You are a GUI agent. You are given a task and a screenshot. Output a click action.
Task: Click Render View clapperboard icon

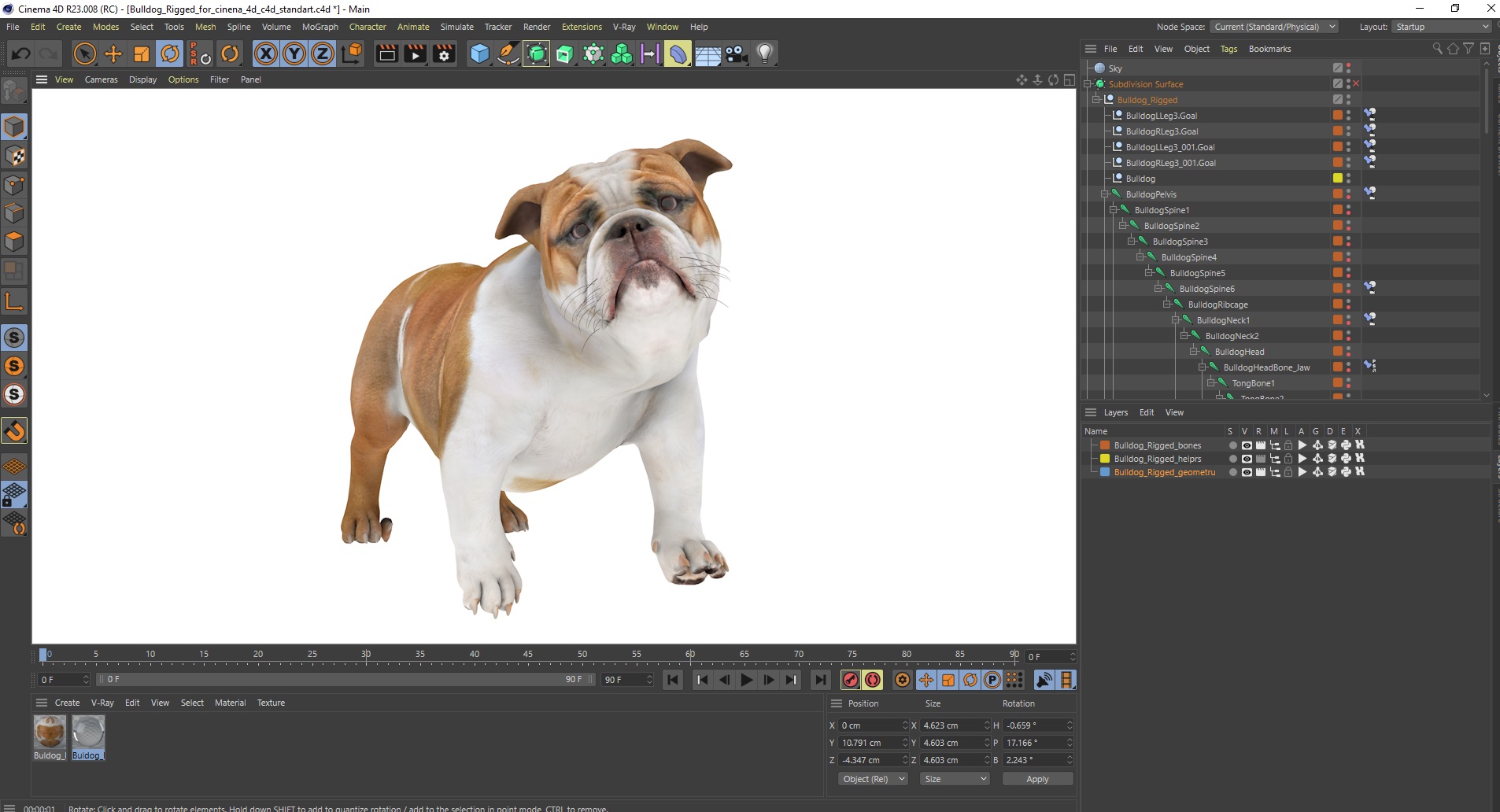coord(386,54)
